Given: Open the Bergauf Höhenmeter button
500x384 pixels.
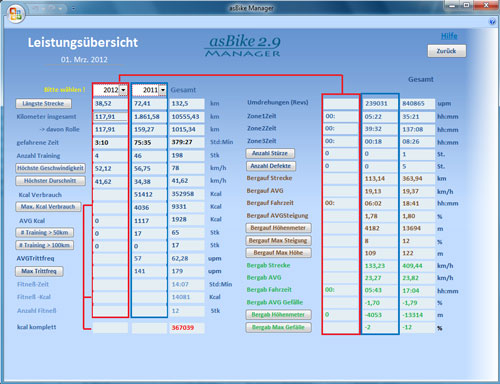Looking at the screenshot, I should (278, 228).
